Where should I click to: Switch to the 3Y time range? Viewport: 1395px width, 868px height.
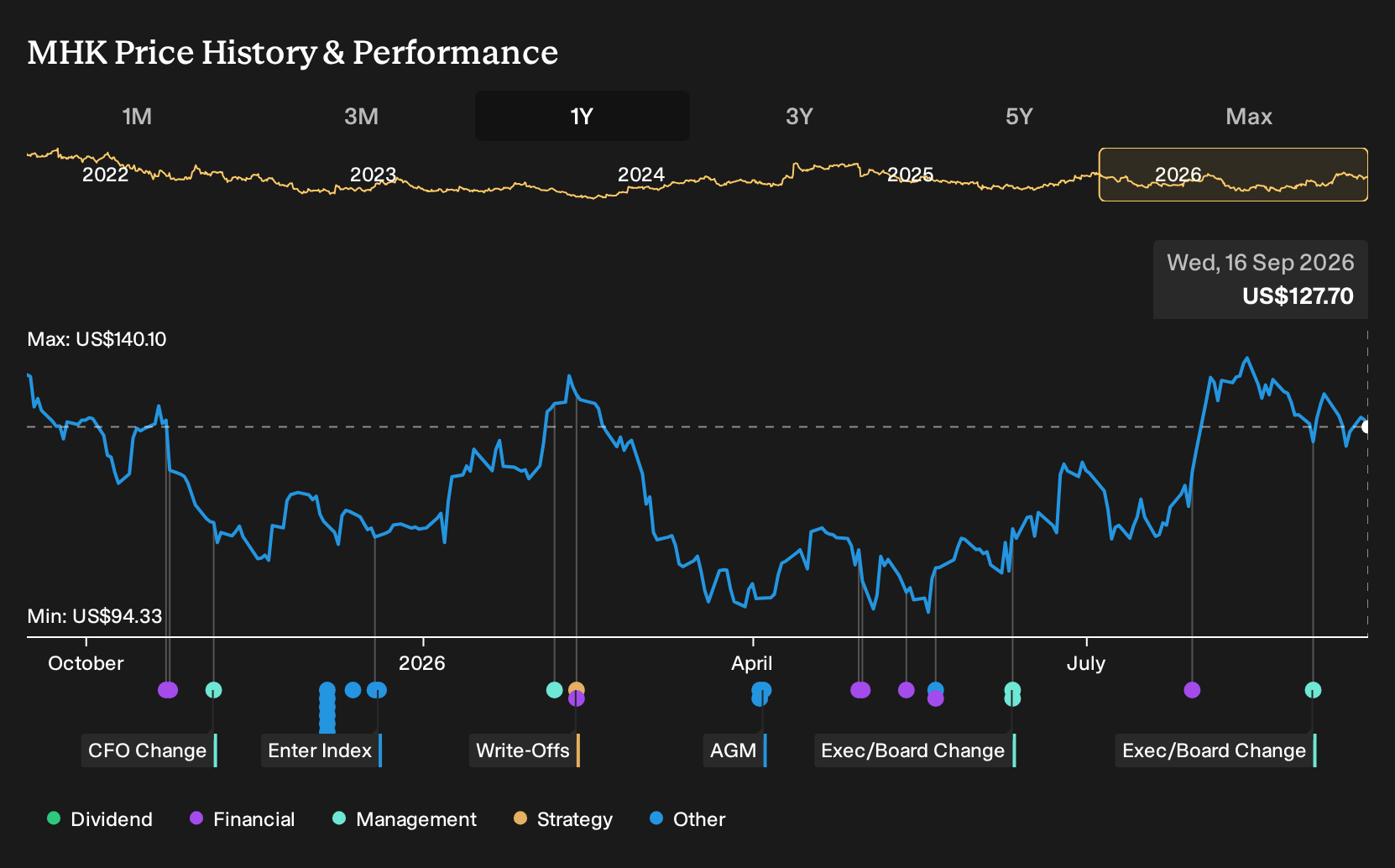tap(799, 116)
